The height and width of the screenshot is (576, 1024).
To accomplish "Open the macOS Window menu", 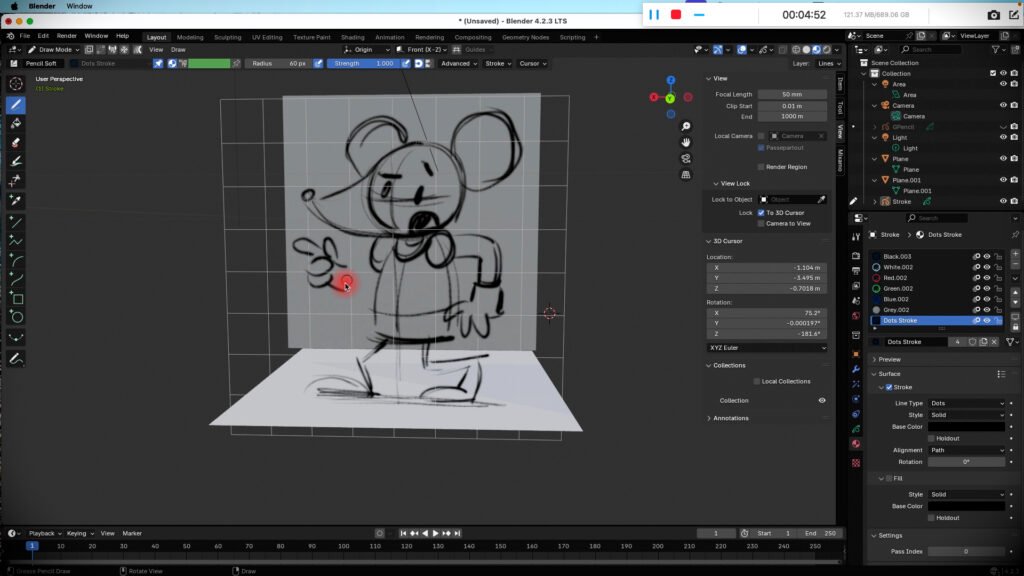I will (79, 6).
